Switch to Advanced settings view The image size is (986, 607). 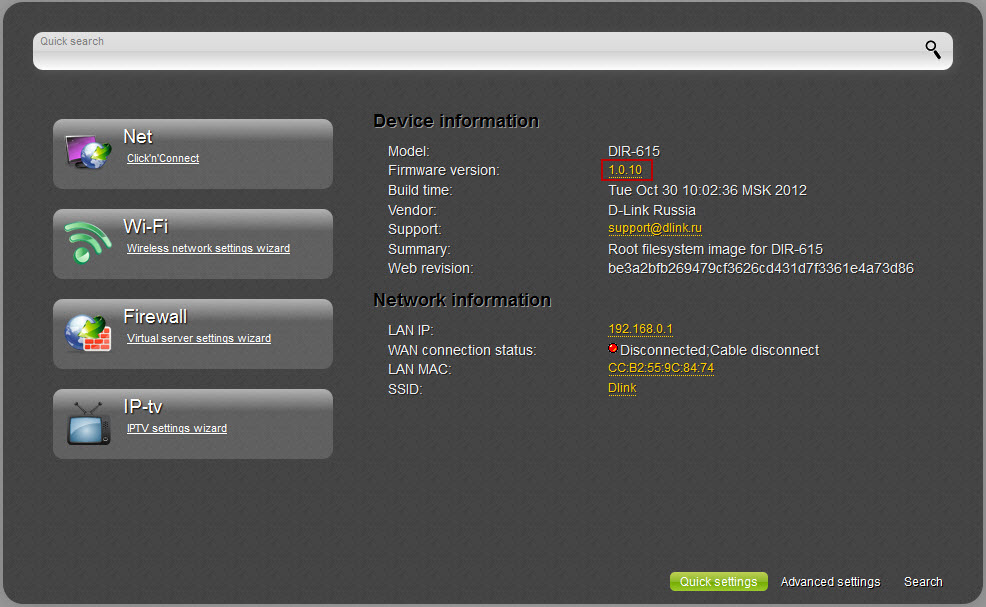point(830,582)
